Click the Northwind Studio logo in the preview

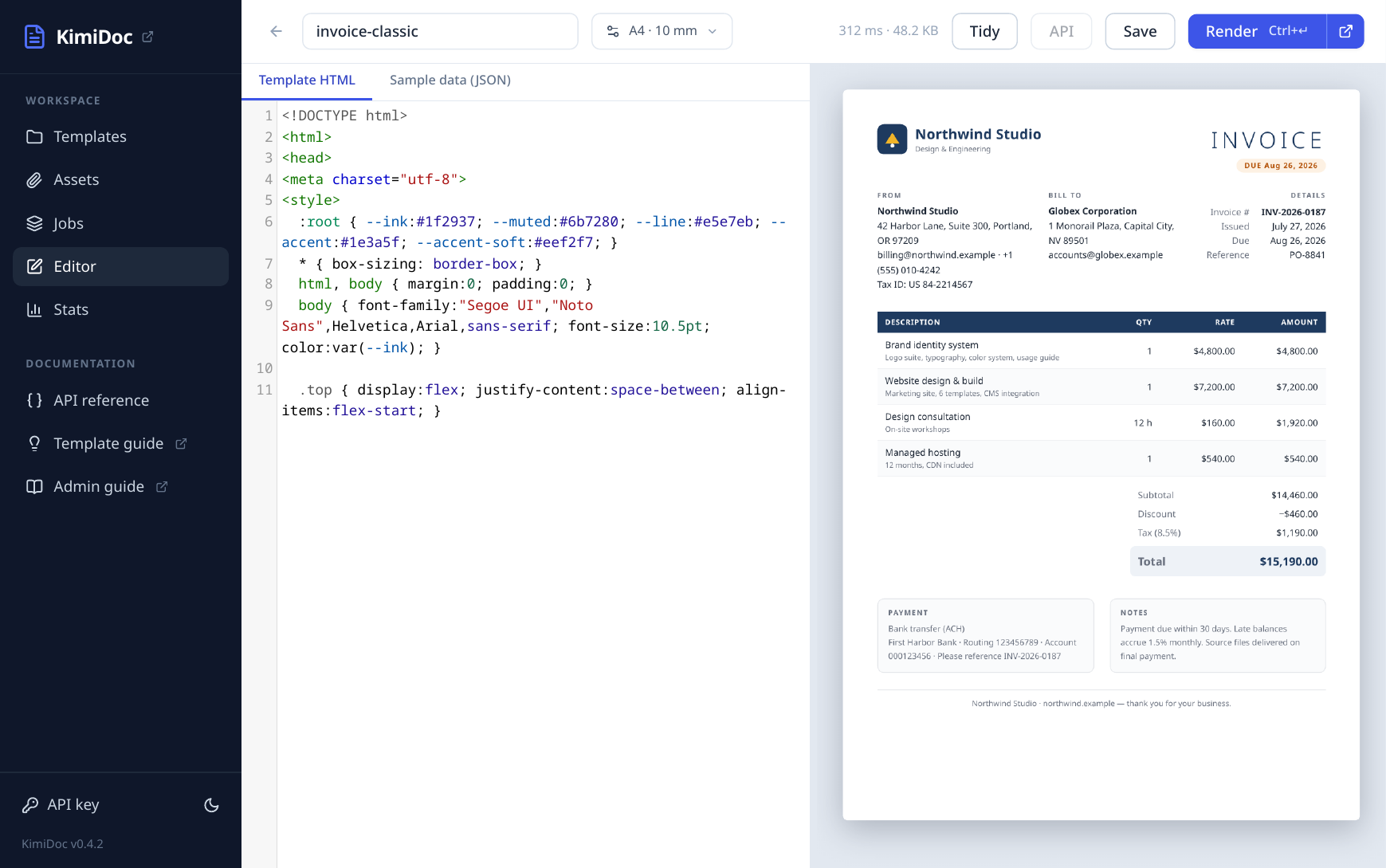[x=892, y=139]
